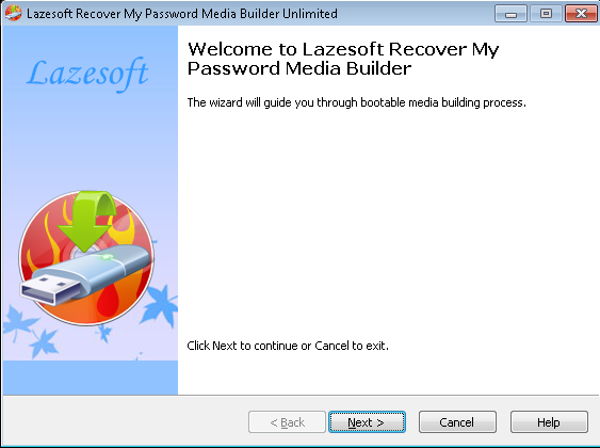Image resolution: width=600 pixels, height=448 pixels.
Task: Click the Lazesoft app icon in title bar
Action: [13, 13]
